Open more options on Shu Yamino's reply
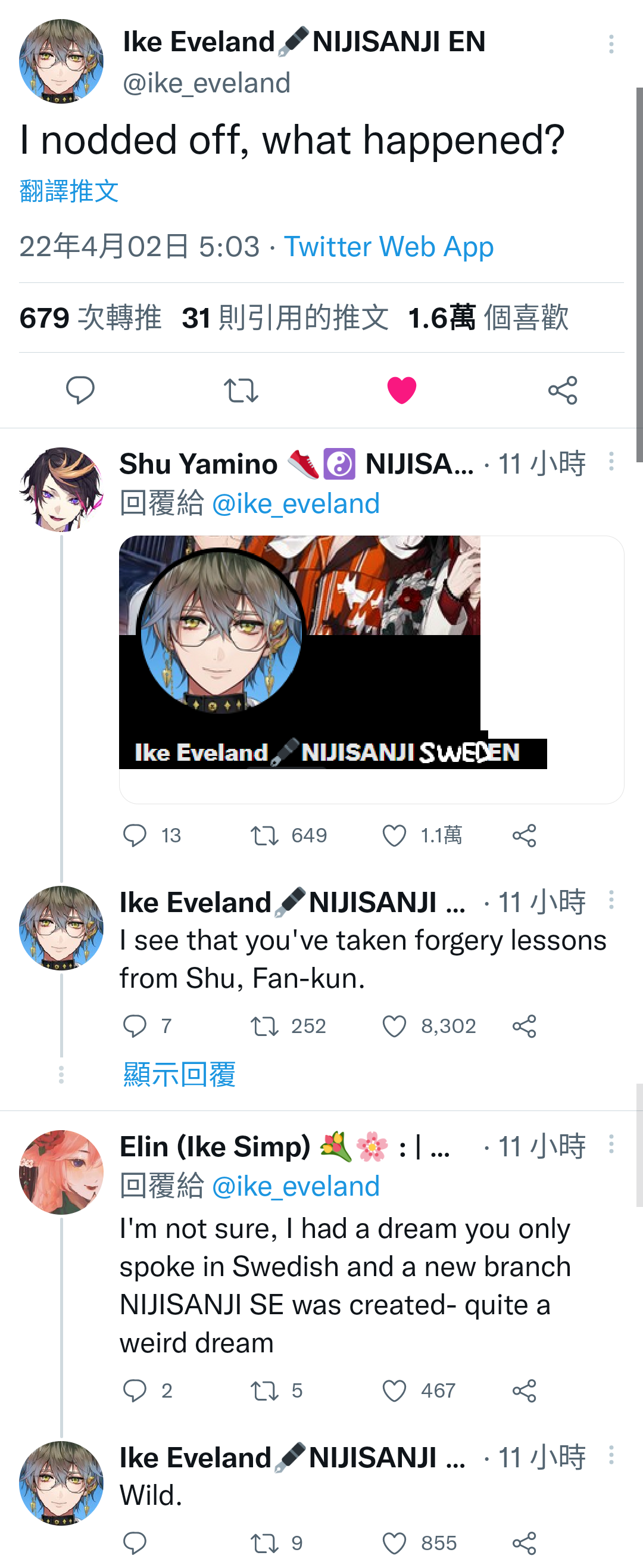 click(611, 461)
